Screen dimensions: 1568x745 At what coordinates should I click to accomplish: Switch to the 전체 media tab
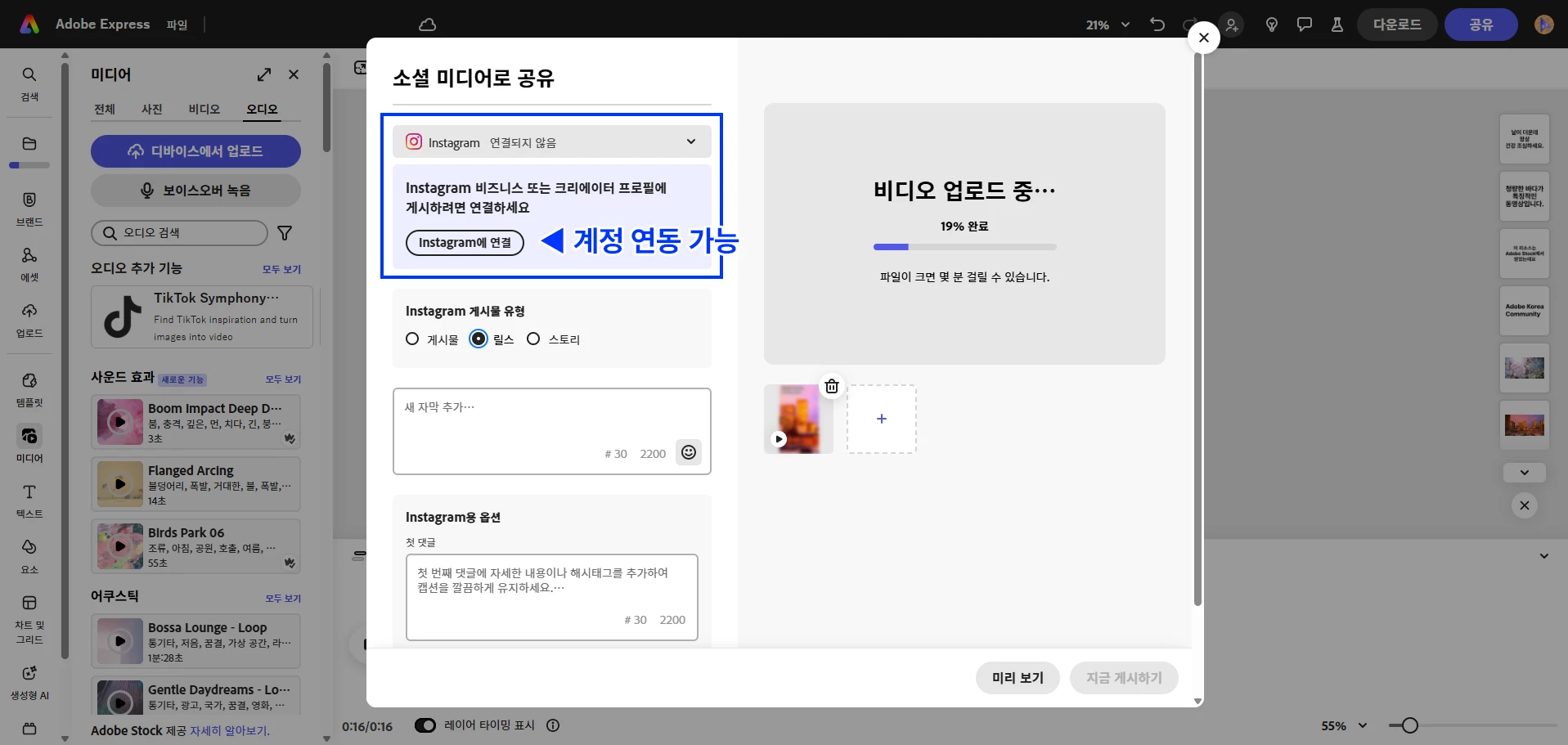tap(105, 110)
